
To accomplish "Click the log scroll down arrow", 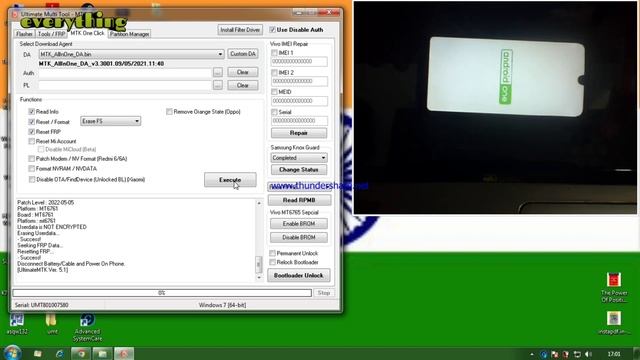I will click(259, 278).
